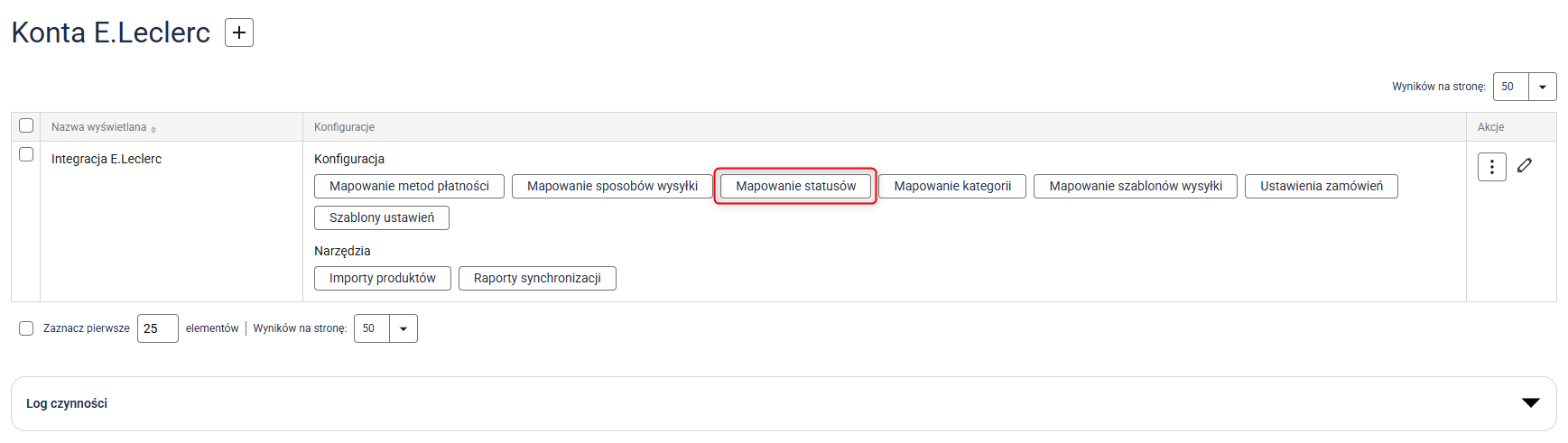Go to Mapowanie kategorii

point(952,186)
